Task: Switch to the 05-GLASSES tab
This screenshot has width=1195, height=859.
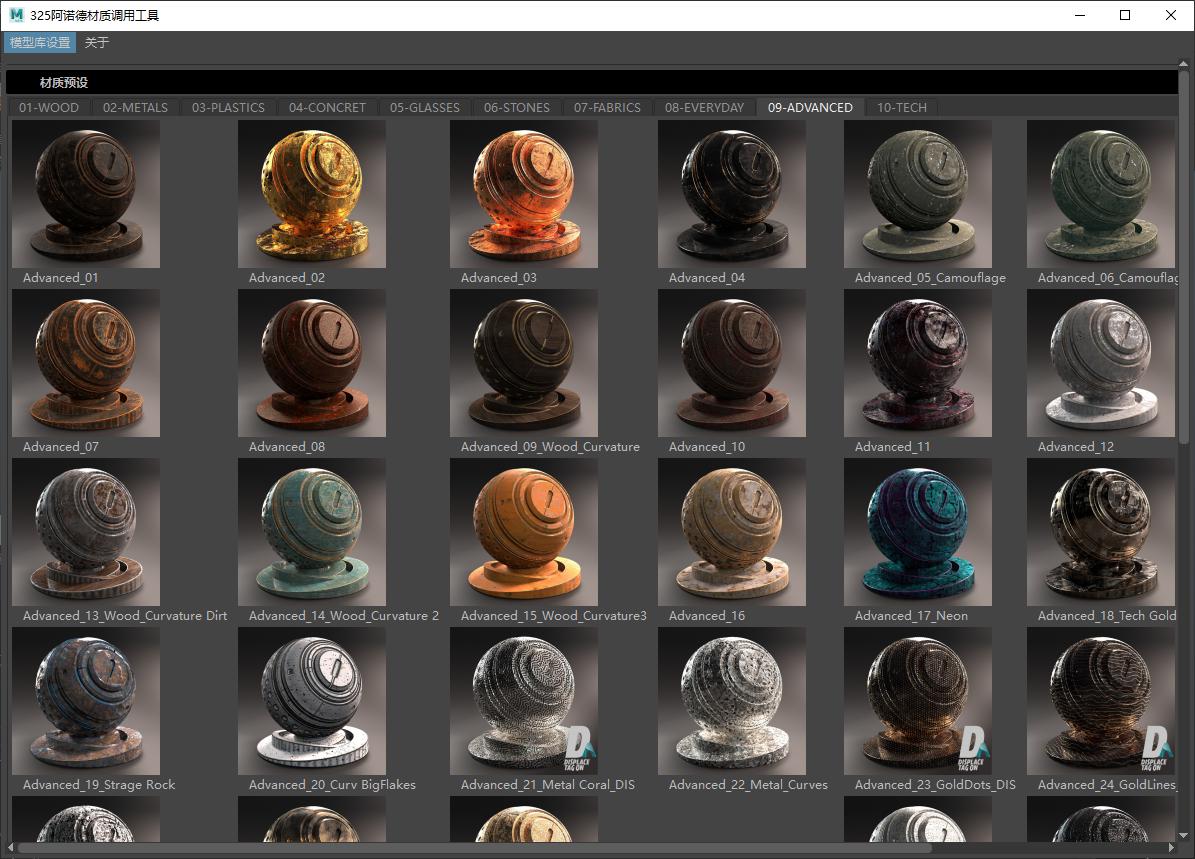Action: tap(425, 108)
